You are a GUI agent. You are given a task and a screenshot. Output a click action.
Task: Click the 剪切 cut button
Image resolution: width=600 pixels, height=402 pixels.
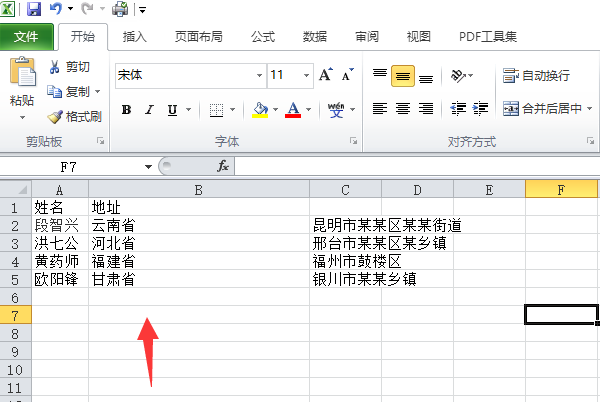click(x=69, y=67)
